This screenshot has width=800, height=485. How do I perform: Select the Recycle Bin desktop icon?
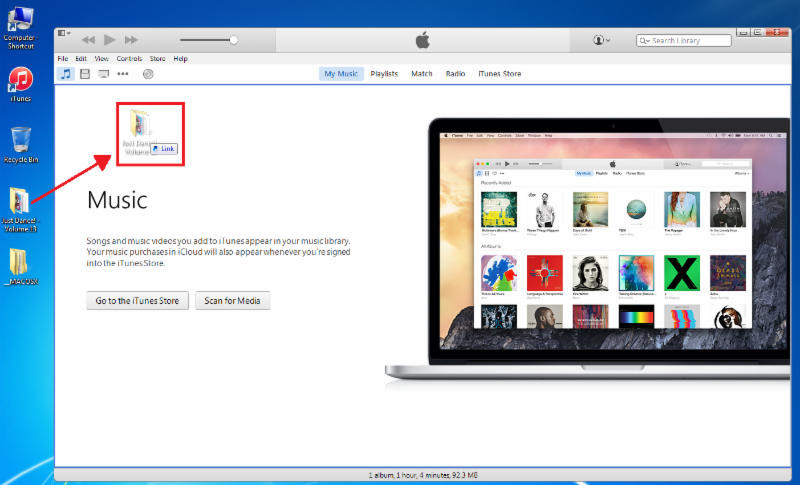pyautogui.click(x=20, y=141)
